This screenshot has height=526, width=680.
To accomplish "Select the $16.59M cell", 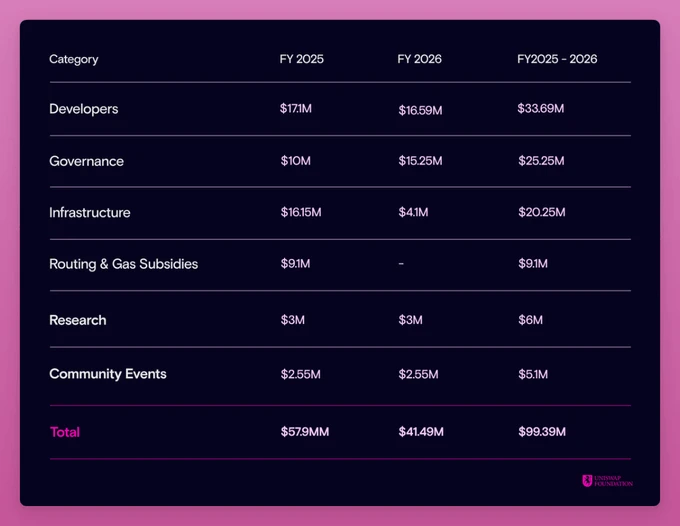I will point(421,109).
